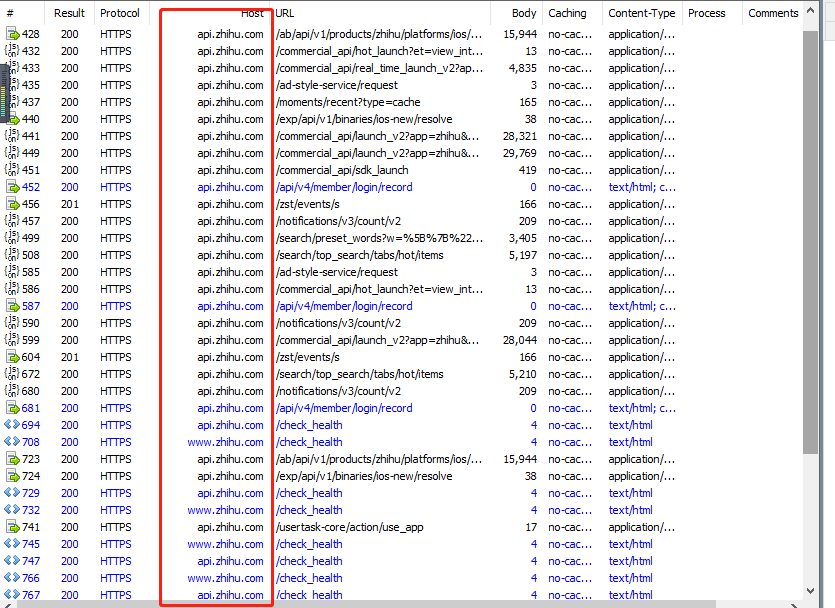The height and width of the screenshot is (608, 835).
Task: Click the horizontal scrollbar at the bottom
Action: pyautogui.click(x=400, y=603)
